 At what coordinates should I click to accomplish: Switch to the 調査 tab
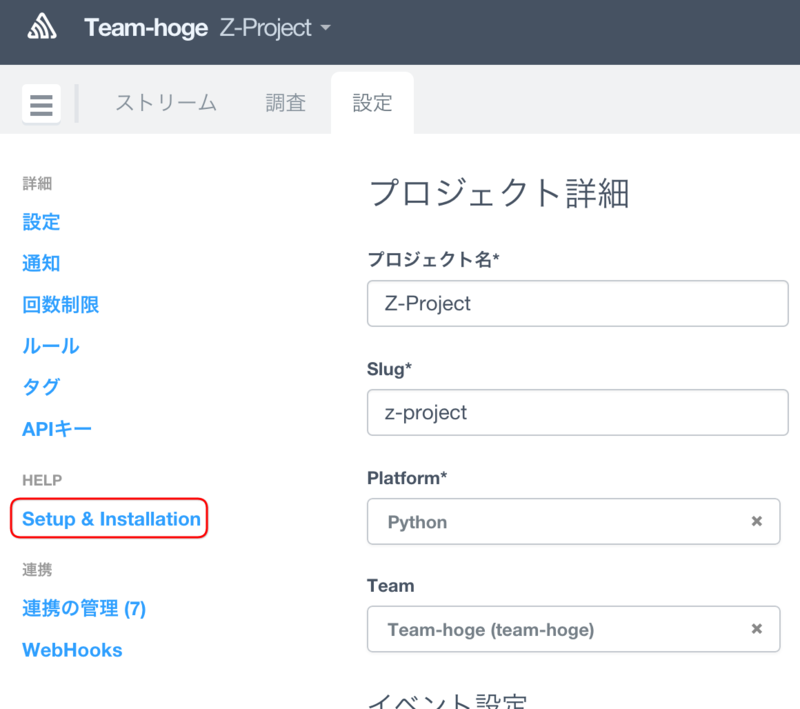286,103
